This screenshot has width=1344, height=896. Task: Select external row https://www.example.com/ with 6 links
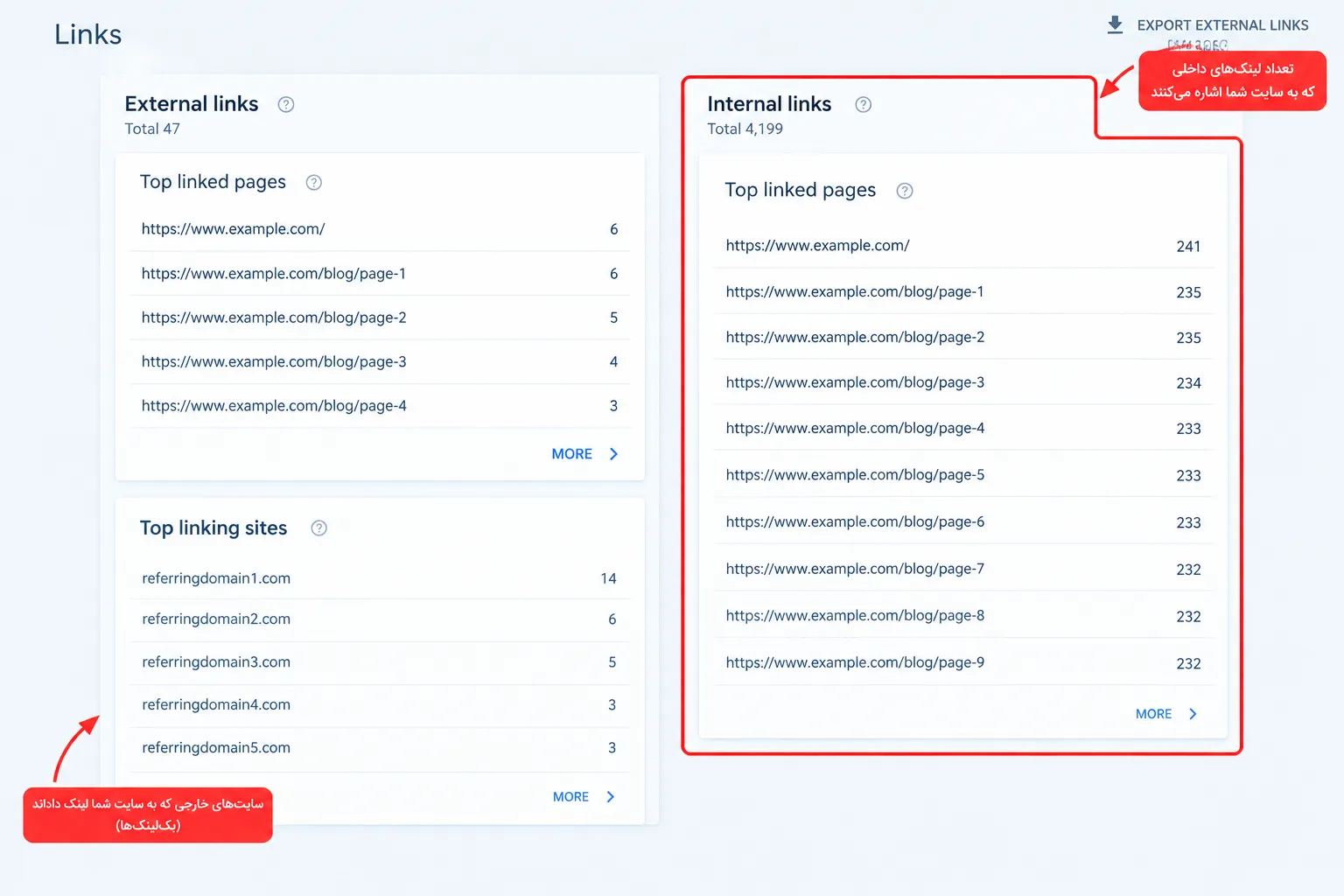(380, 229)
